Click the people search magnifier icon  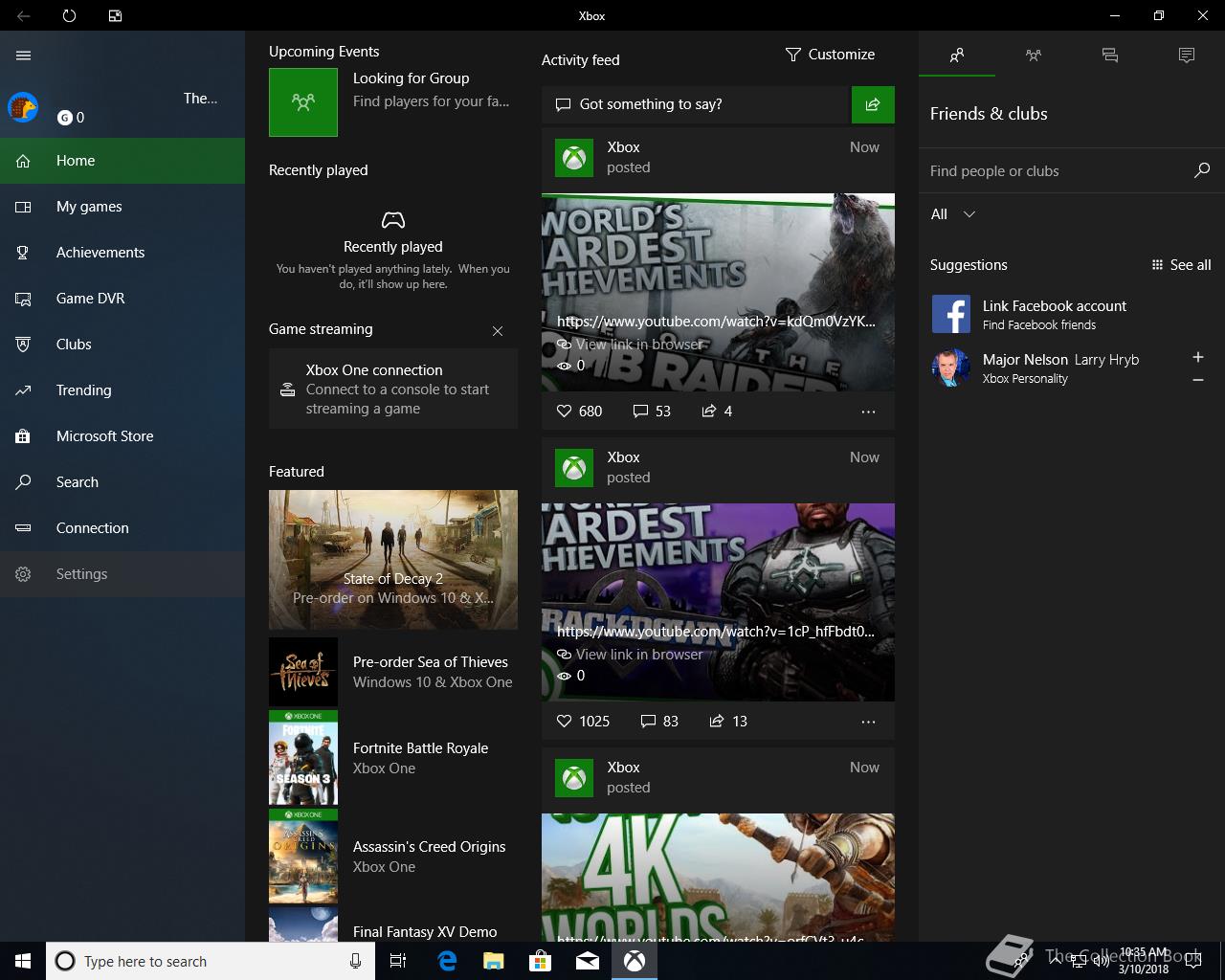tap(1202, 170)
